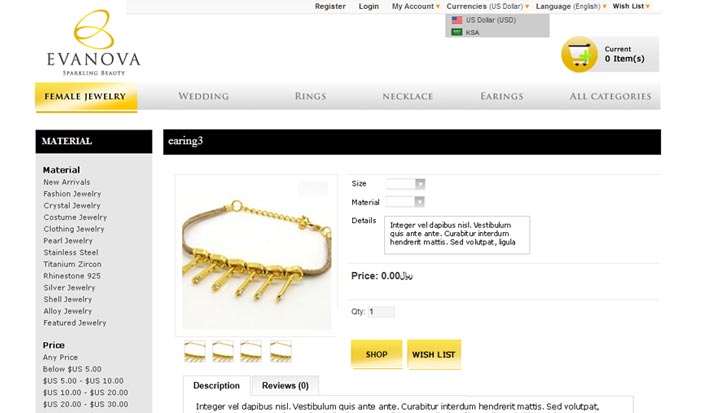Open the Language dropdown menu
This screenshot has height=413, width=706.
571,6
